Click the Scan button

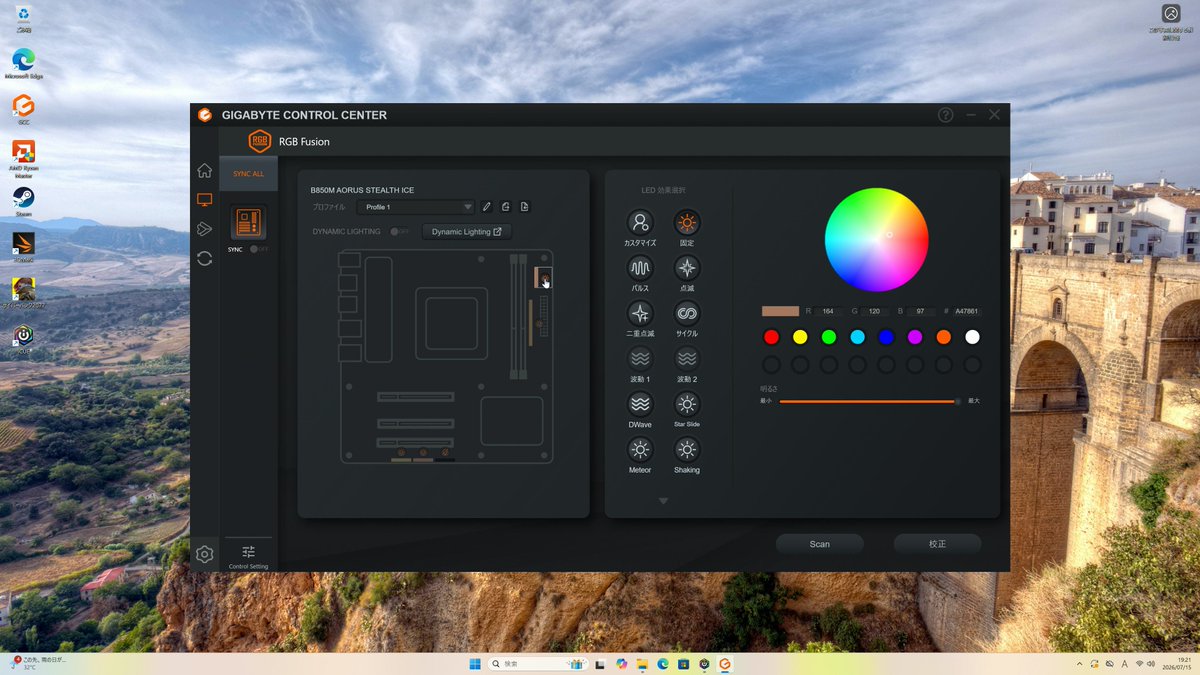point(820,544)
